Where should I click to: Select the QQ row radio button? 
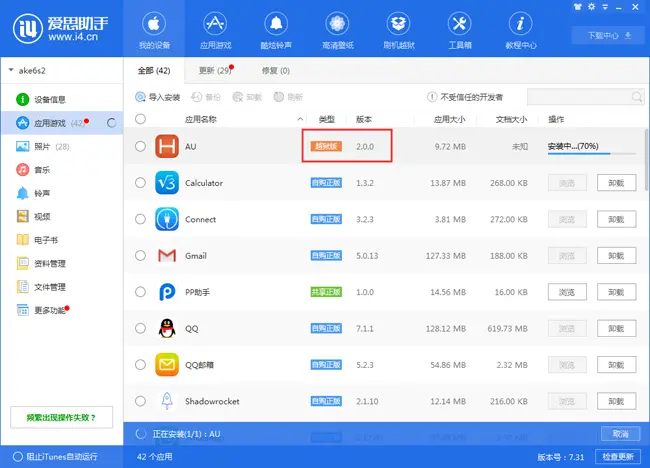[141, 328]
